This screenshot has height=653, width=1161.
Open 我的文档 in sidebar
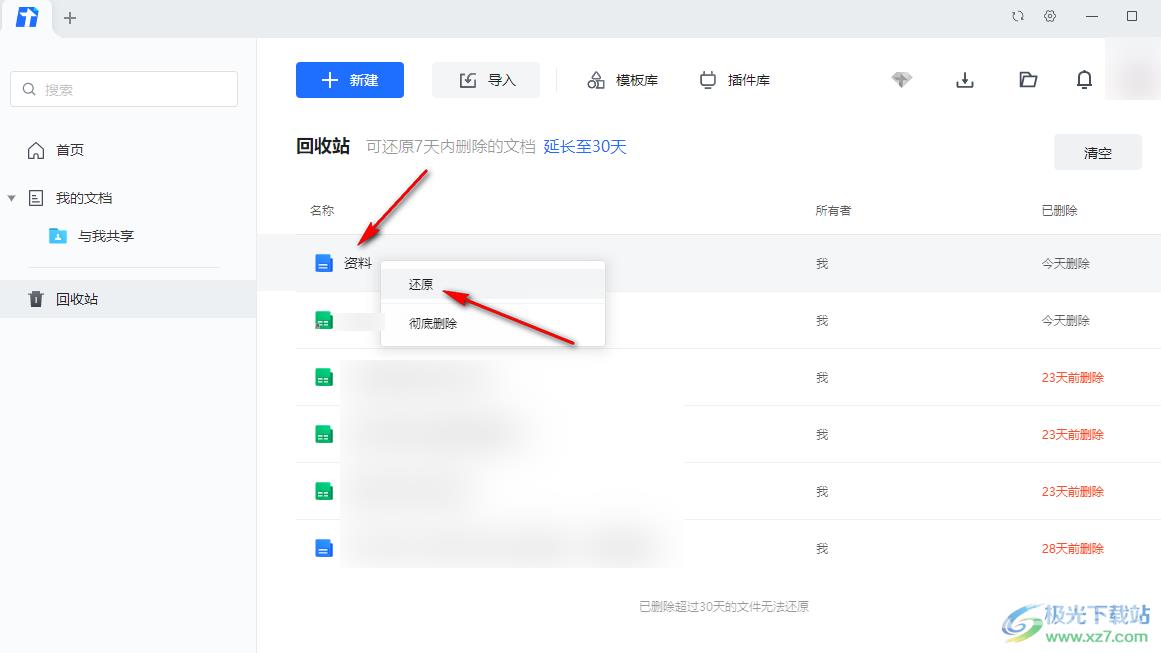click(84, 198)
